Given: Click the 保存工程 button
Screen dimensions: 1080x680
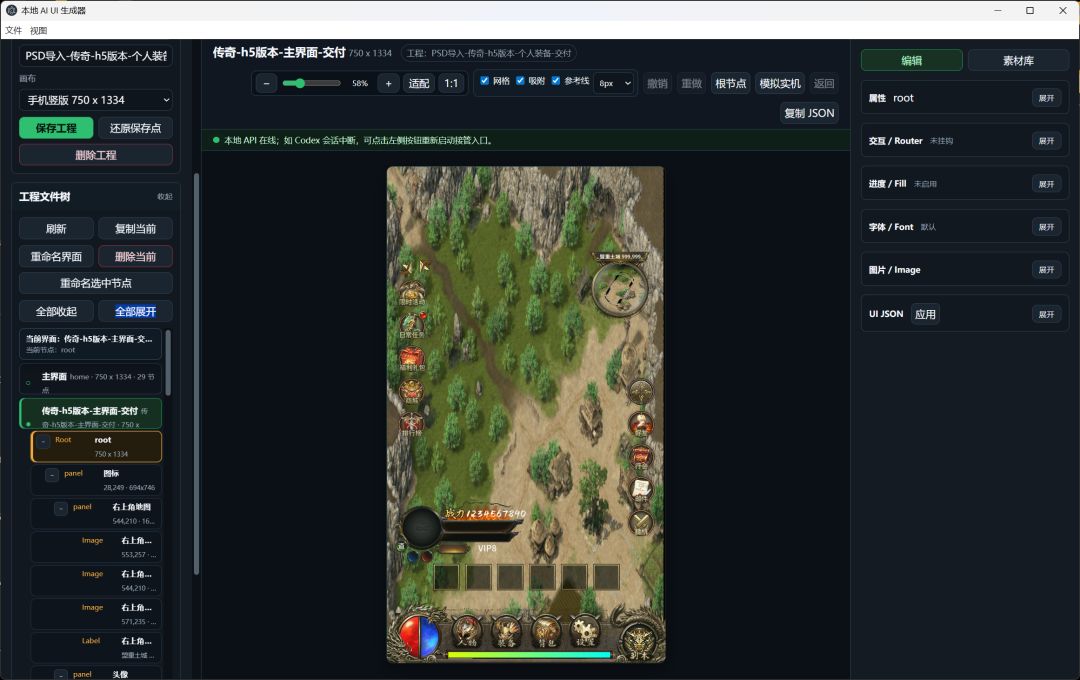Looking at the screenshot, I should point(56,128).
